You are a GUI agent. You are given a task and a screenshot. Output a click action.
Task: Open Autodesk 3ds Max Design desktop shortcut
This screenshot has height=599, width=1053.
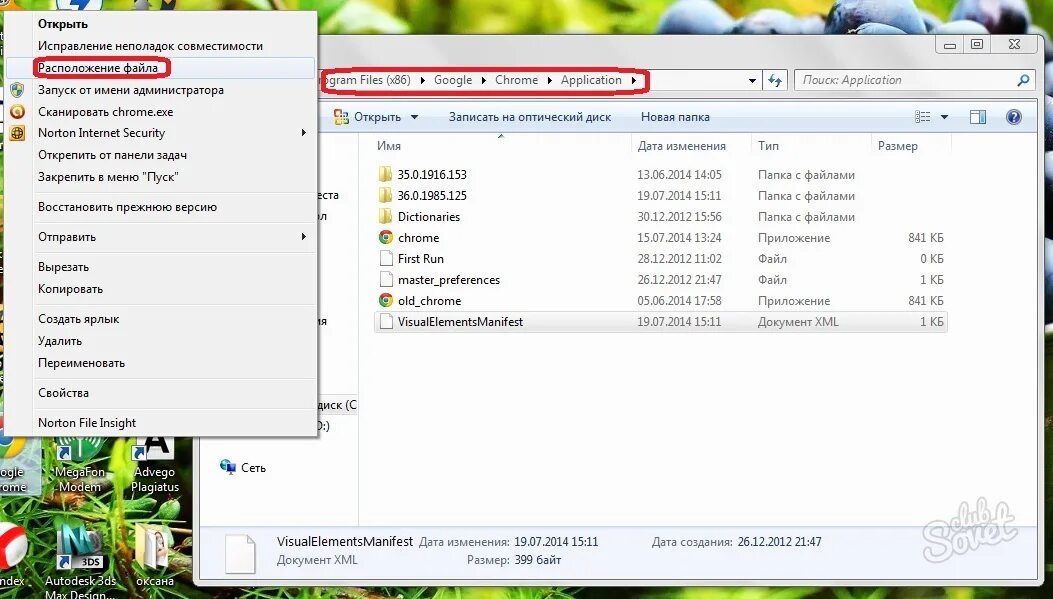[81, 561]
